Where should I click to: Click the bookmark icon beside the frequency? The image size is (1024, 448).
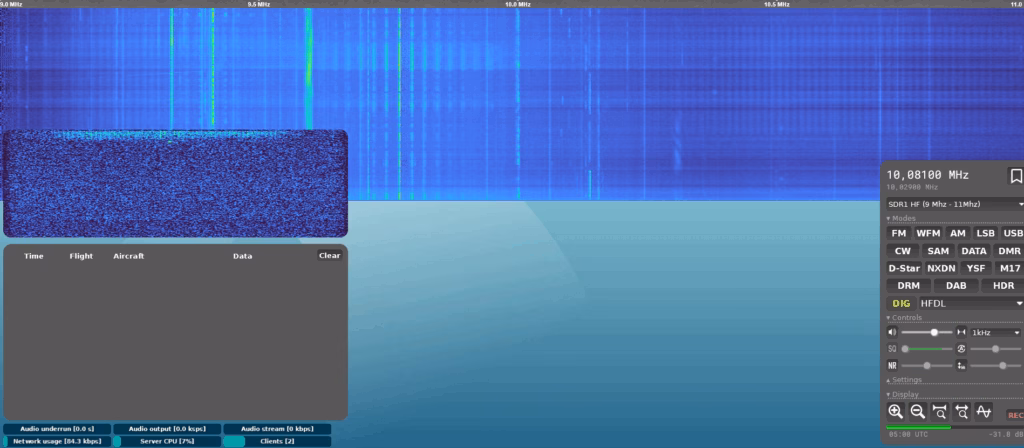1016,176
